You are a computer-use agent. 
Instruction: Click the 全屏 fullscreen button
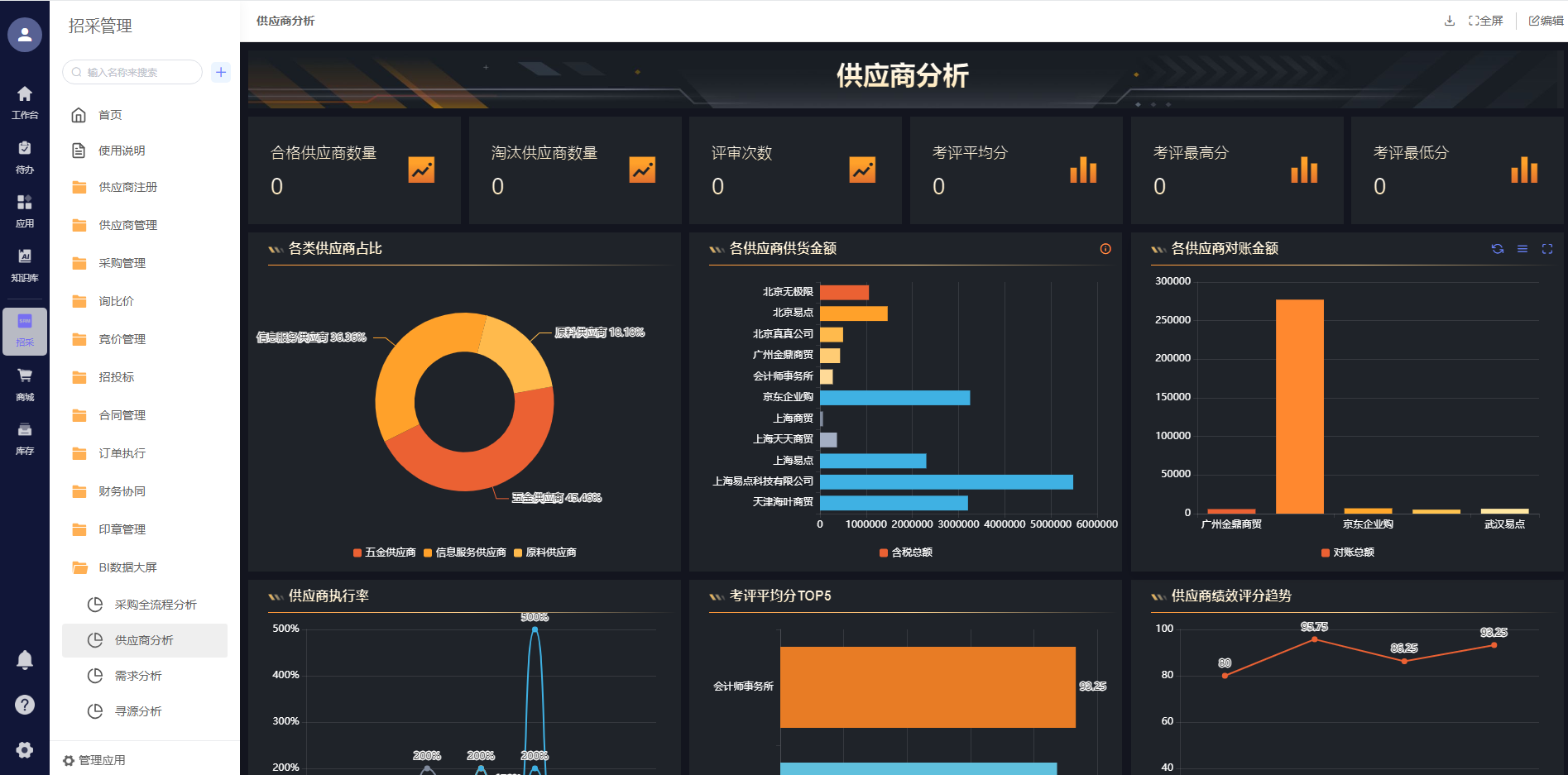tap(1485, 21)
